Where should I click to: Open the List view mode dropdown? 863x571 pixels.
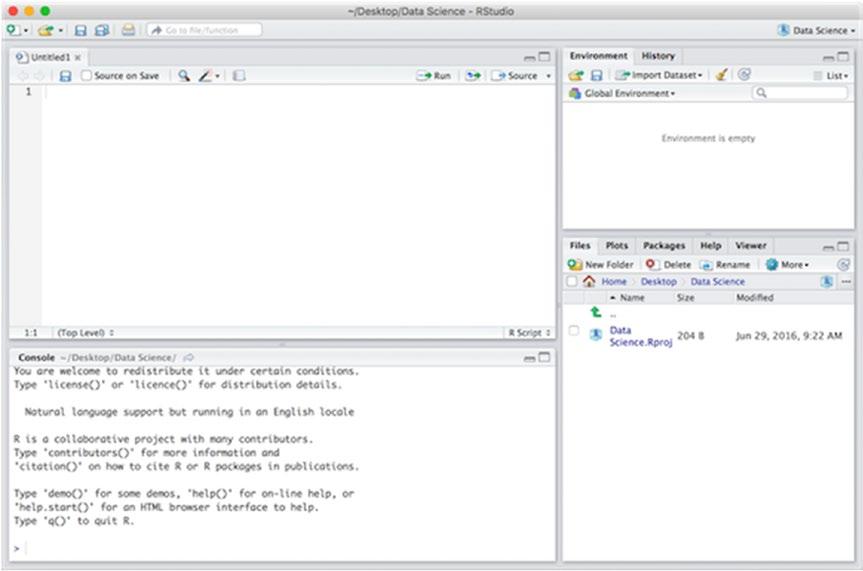coord(831,76)
